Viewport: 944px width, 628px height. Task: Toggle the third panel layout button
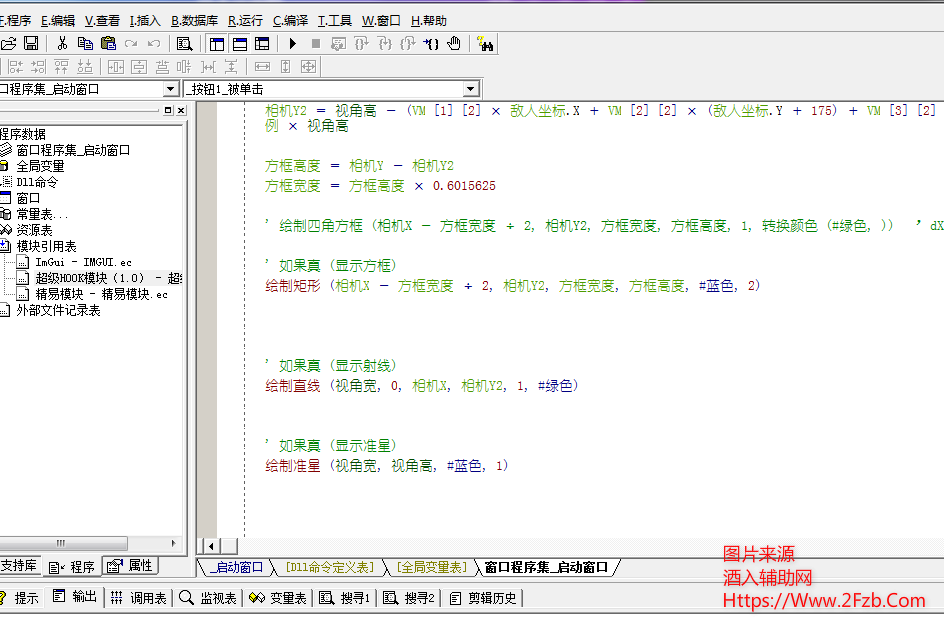tap(262, 43)
